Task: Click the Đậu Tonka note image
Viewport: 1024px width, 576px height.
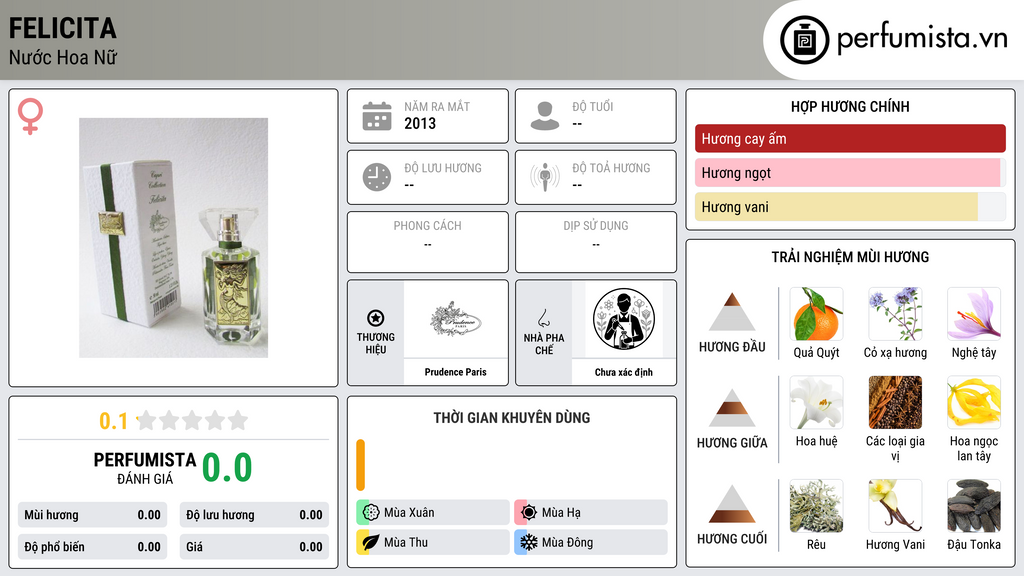Action: coord(974,505)
